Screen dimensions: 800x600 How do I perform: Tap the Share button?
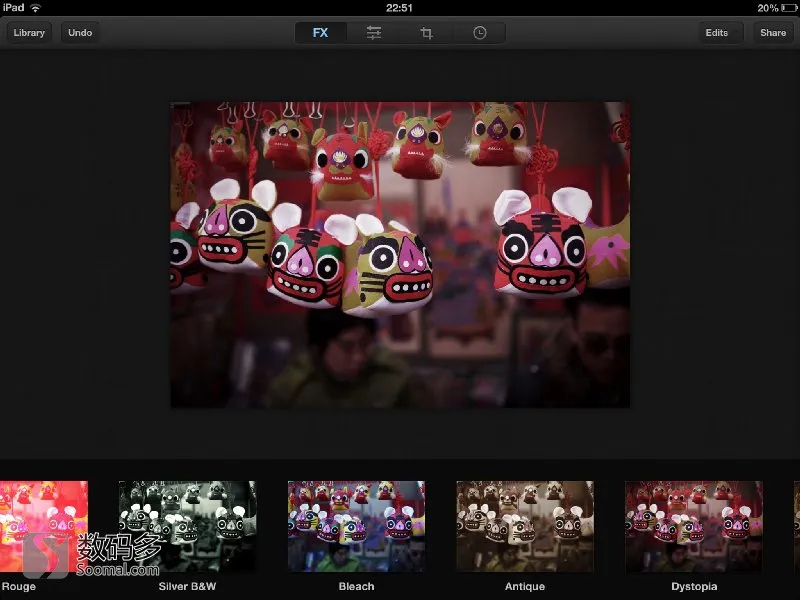coord(773,33)
